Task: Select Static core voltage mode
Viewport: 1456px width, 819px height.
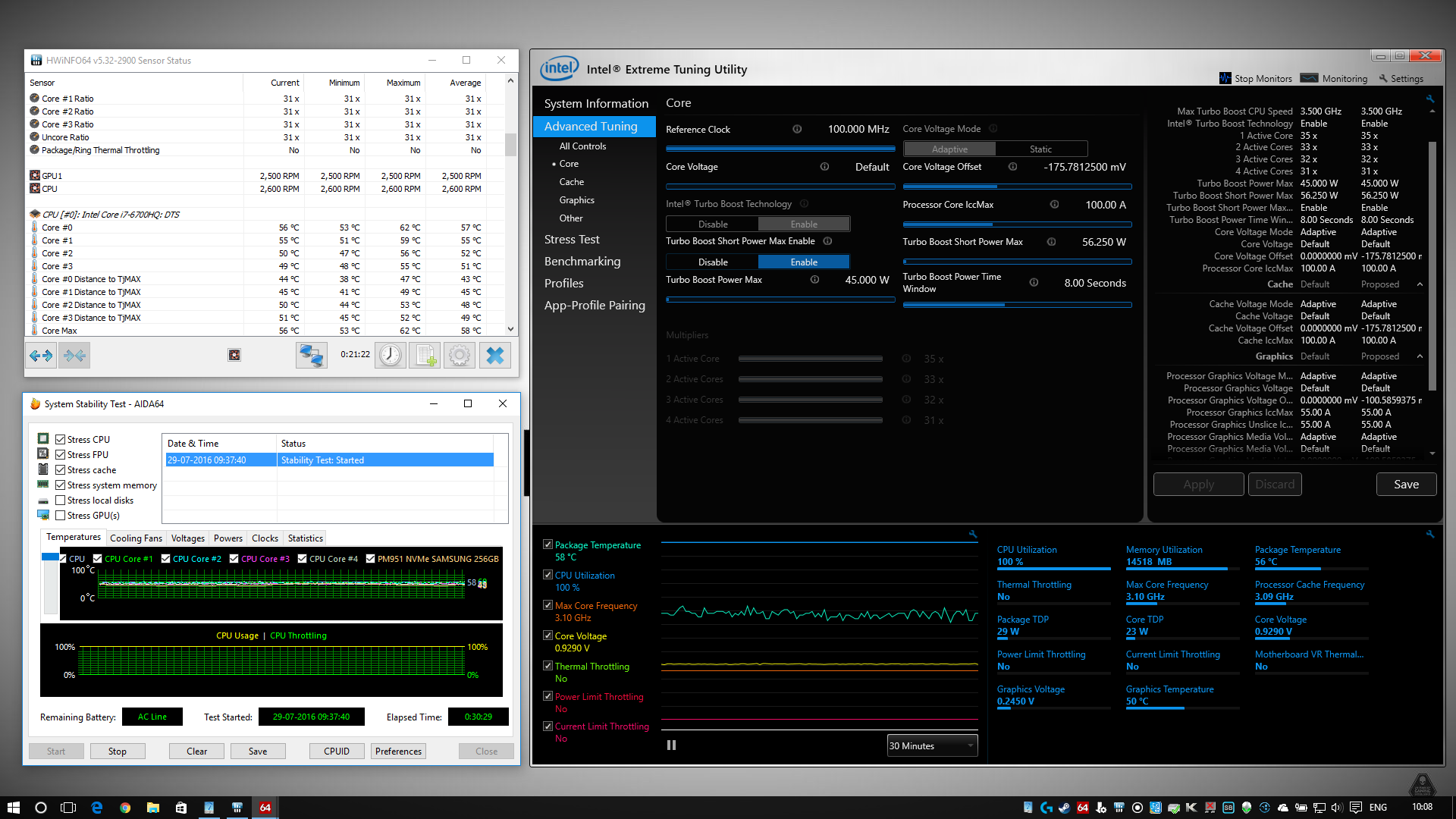Action: (x=1040, y=149)
